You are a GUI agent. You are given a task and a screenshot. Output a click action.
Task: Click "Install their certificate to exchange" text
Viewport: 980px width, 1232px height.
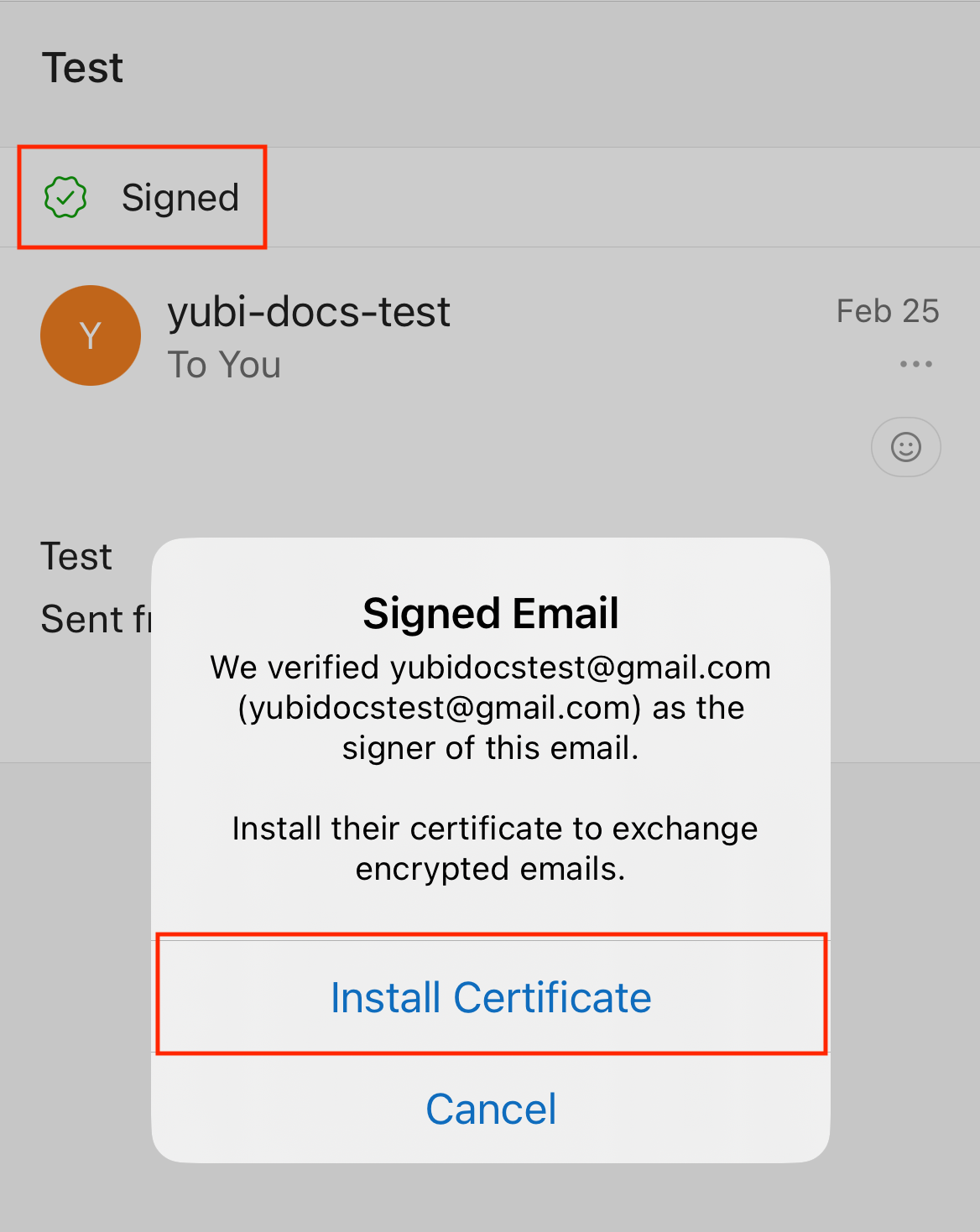click(494, 829)
